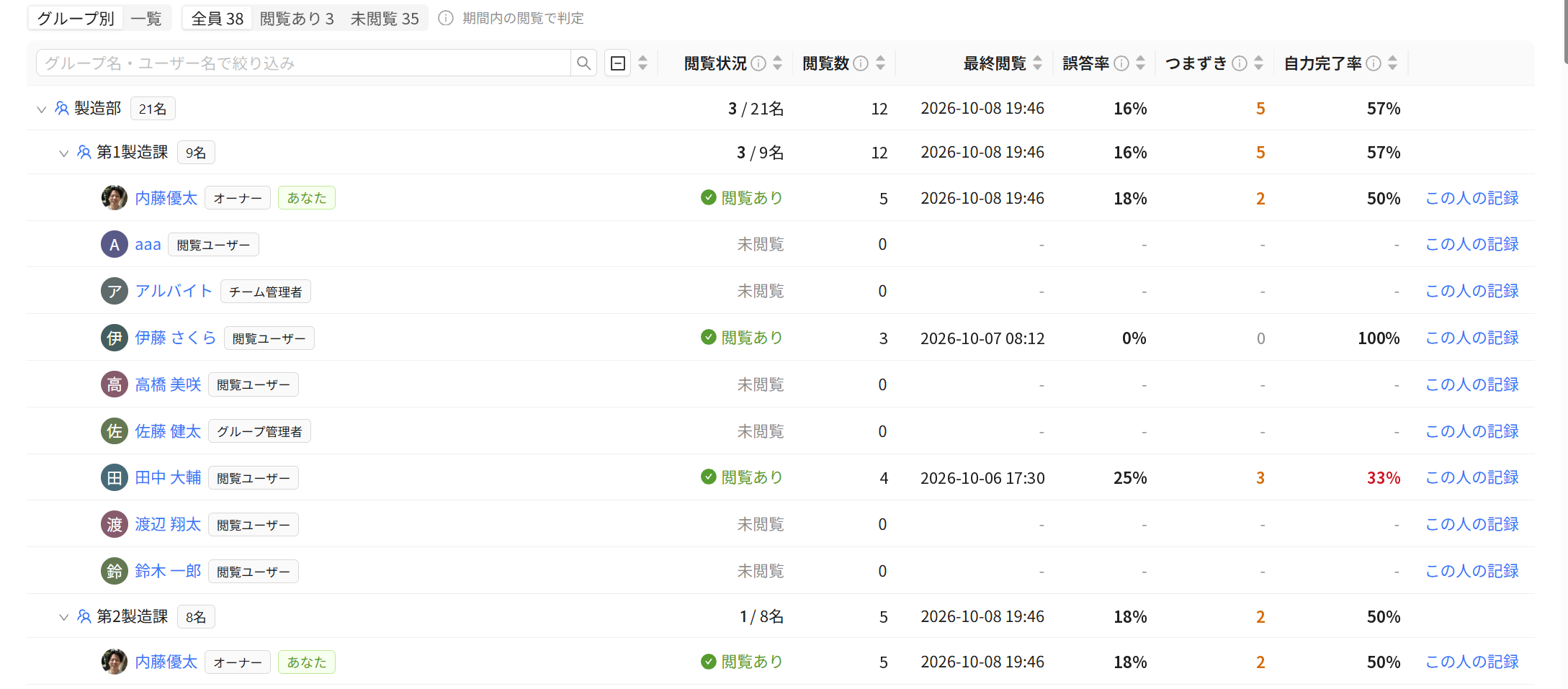Image resolution: width=1568 pixels, height=689 pixels.
Task: Collapse the 製造部 group row
Action: (41, 109)
